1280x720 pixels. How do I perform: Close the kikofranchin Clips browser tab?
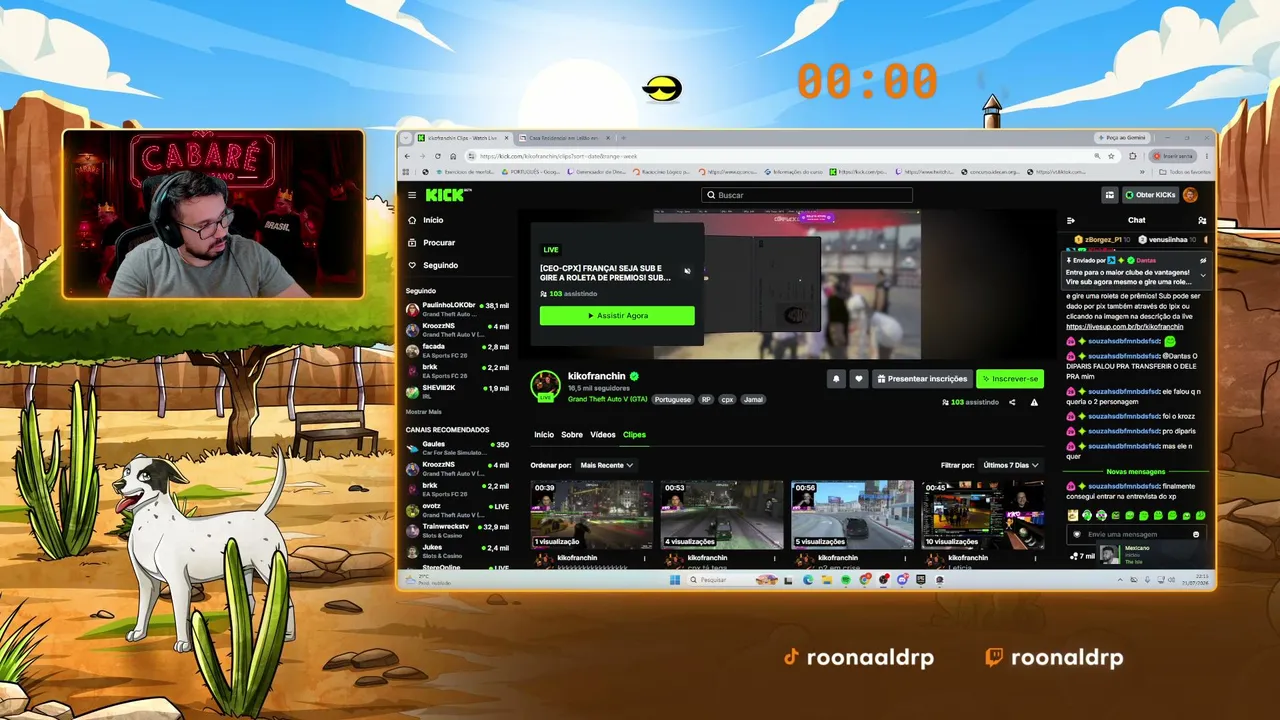click(507, 138)
